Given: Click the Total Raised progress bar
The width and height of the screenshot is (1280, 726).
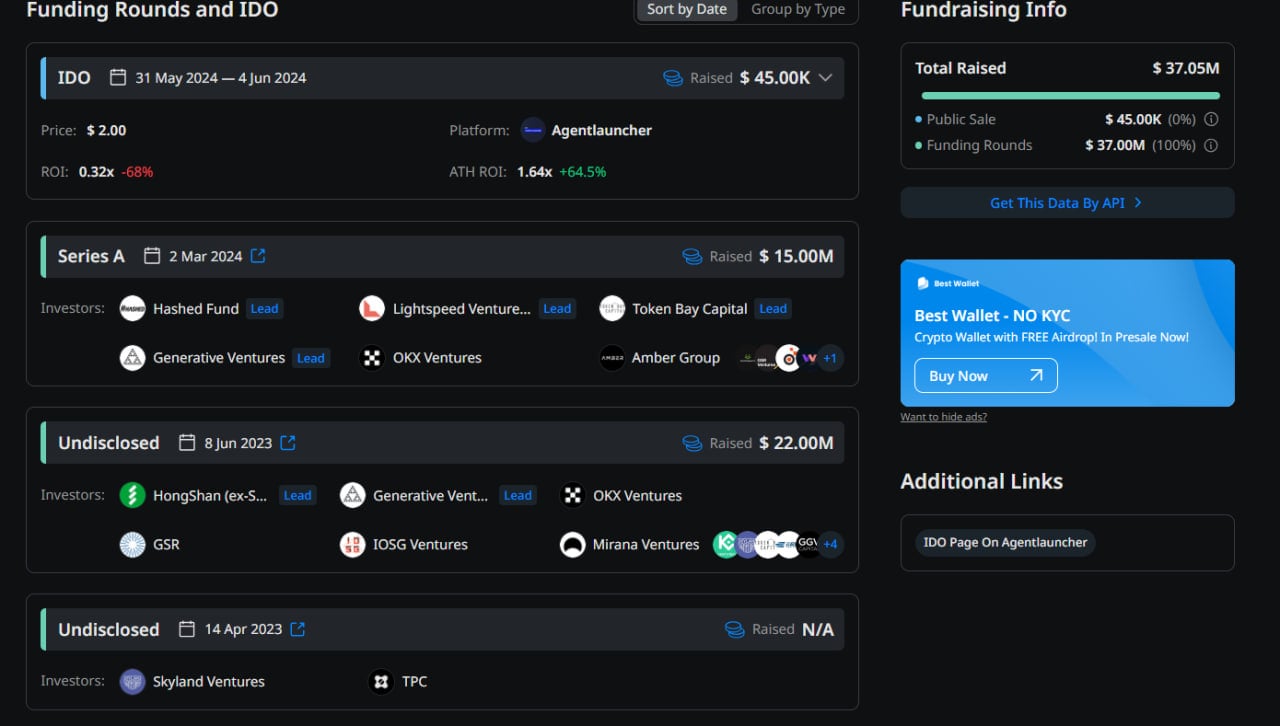Looking at the screenshot, I should pos(1070,96).
